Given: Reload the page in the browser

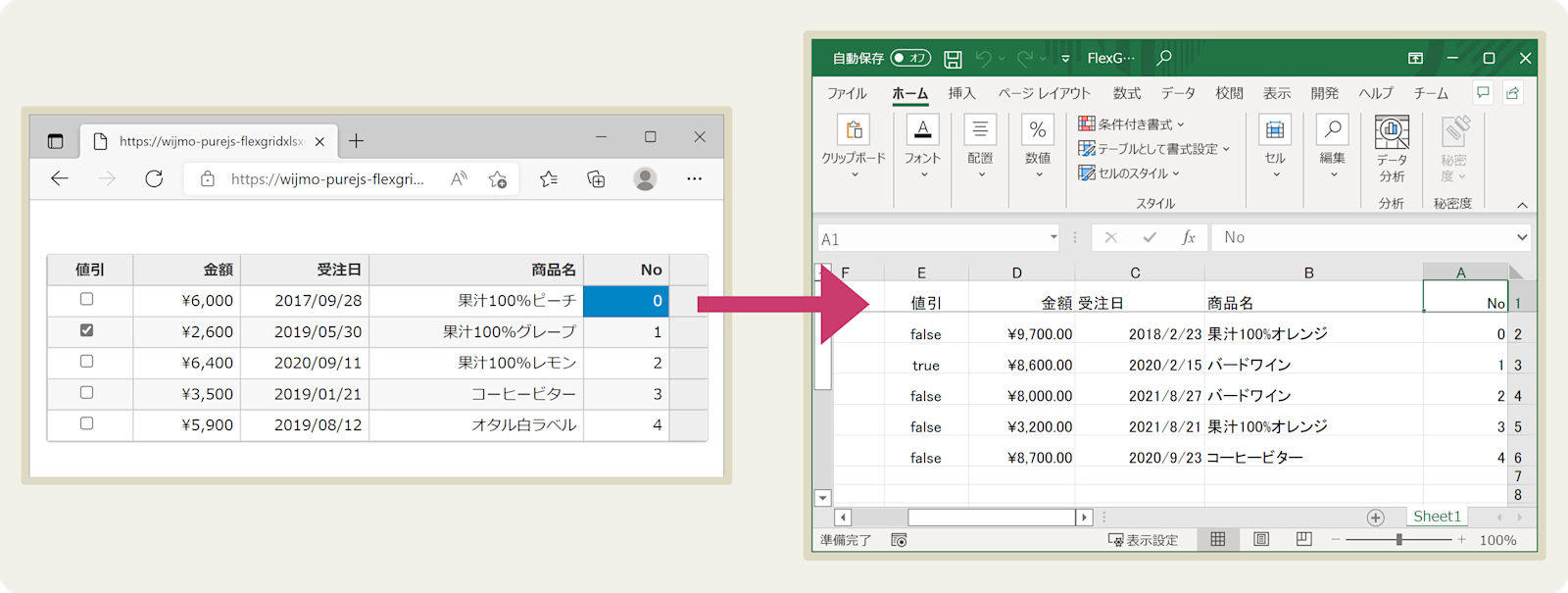Looking at the screenshot, I should 154,178.
